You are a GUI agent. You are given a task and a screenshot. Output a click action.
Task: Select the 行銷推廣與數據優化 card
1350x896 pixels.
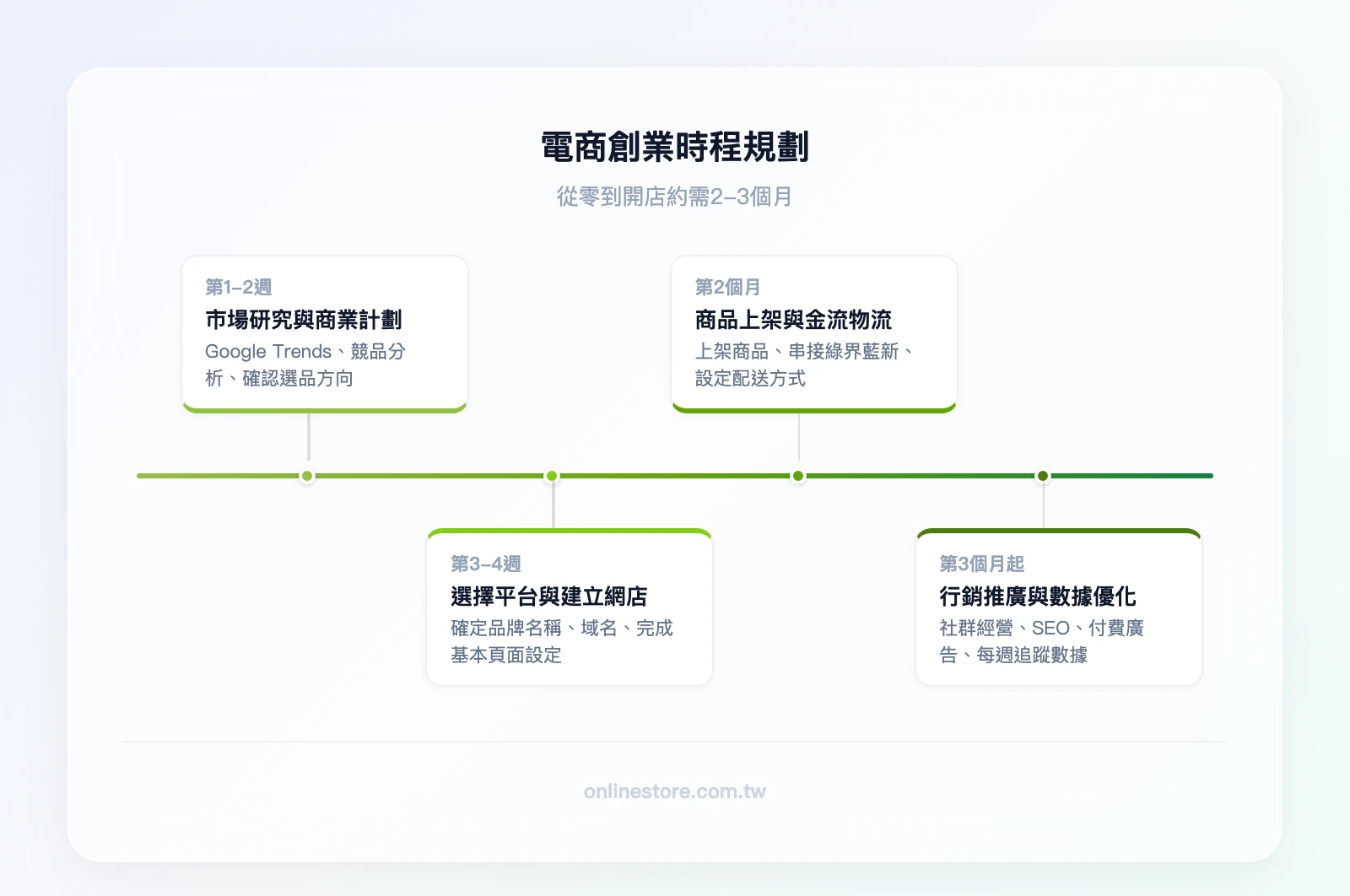click(x=1059, y=606)
